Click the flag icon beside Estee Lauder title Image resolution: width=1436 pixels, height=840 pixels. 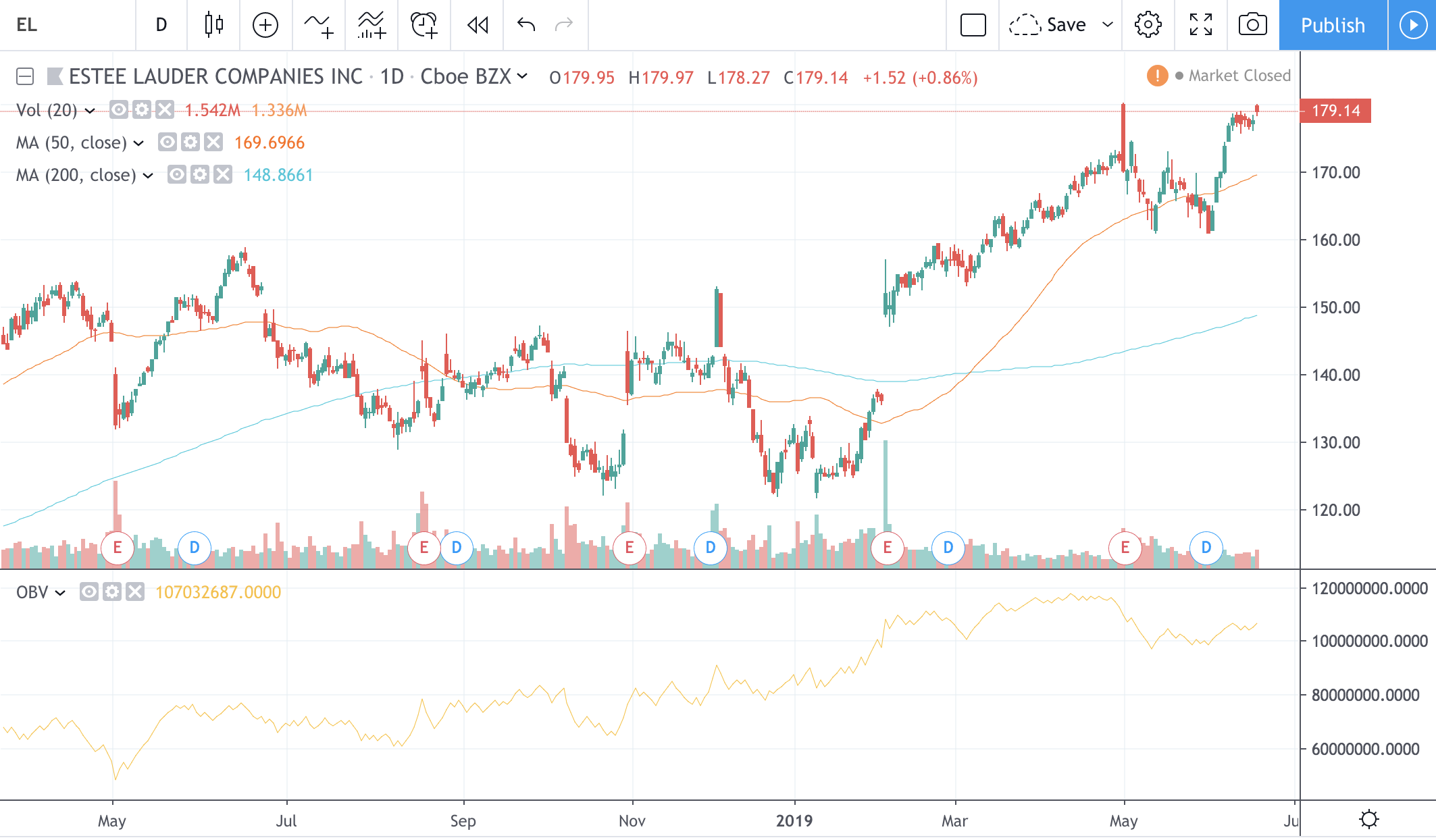[55, 76]
